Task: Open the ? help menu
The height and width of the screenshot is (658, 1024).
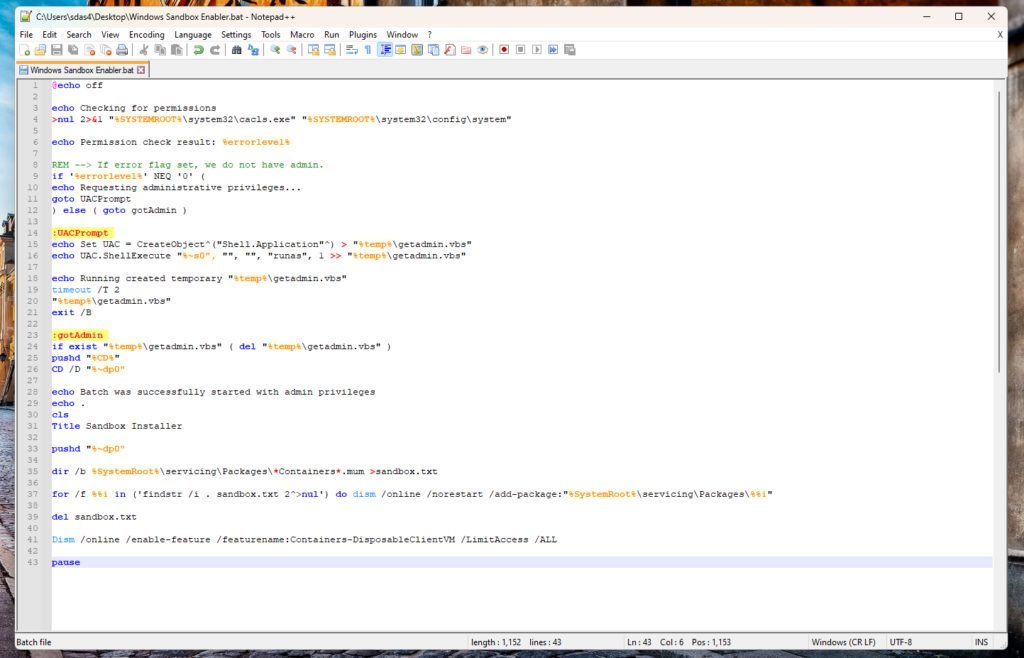Action: click(x=430, y=35)
